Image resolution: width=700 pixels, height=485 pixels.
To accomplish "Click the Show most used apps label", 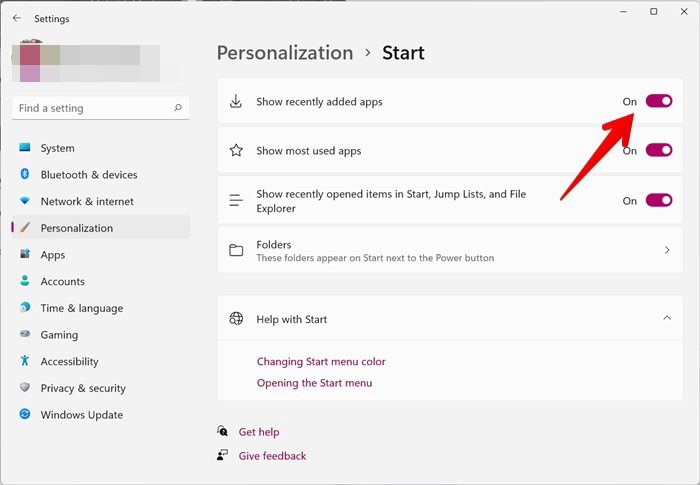I will click(308, 151).
